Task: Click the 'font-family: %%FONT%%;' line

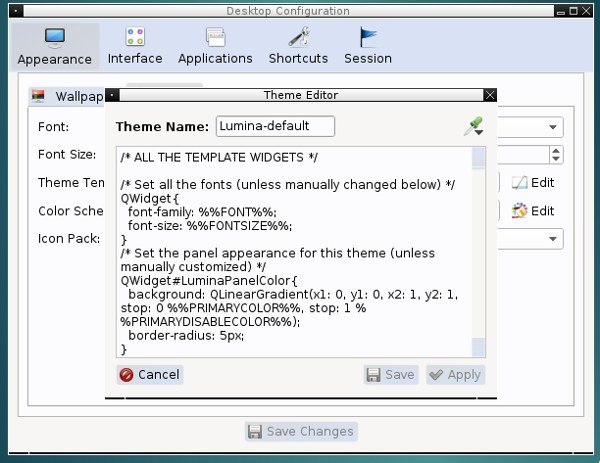Action: click(x=202, y=212)
